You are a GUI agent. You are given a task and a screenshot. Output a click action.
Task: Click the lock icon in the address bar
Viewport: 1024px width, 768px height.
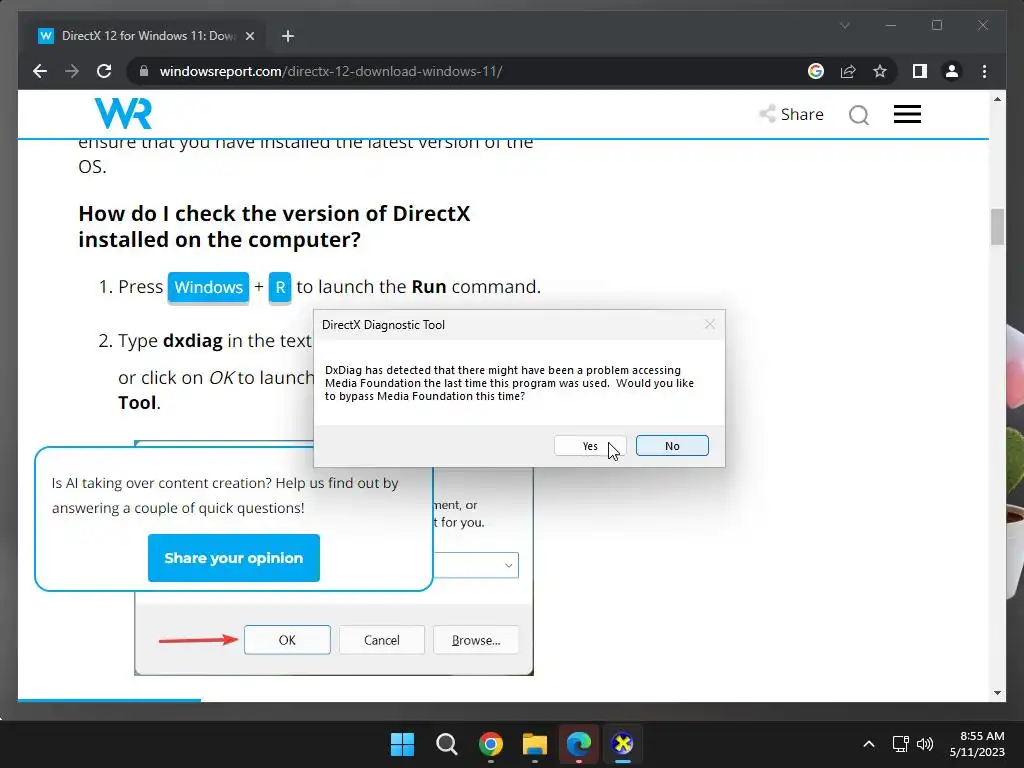144,71
